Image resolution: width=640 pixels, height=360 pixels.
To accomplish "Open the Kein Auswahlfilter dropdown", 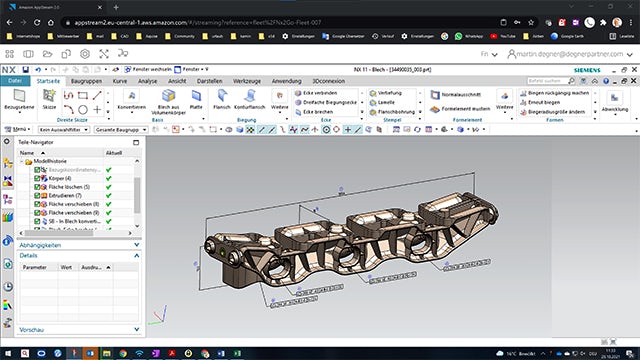I will tap(64, 129).
